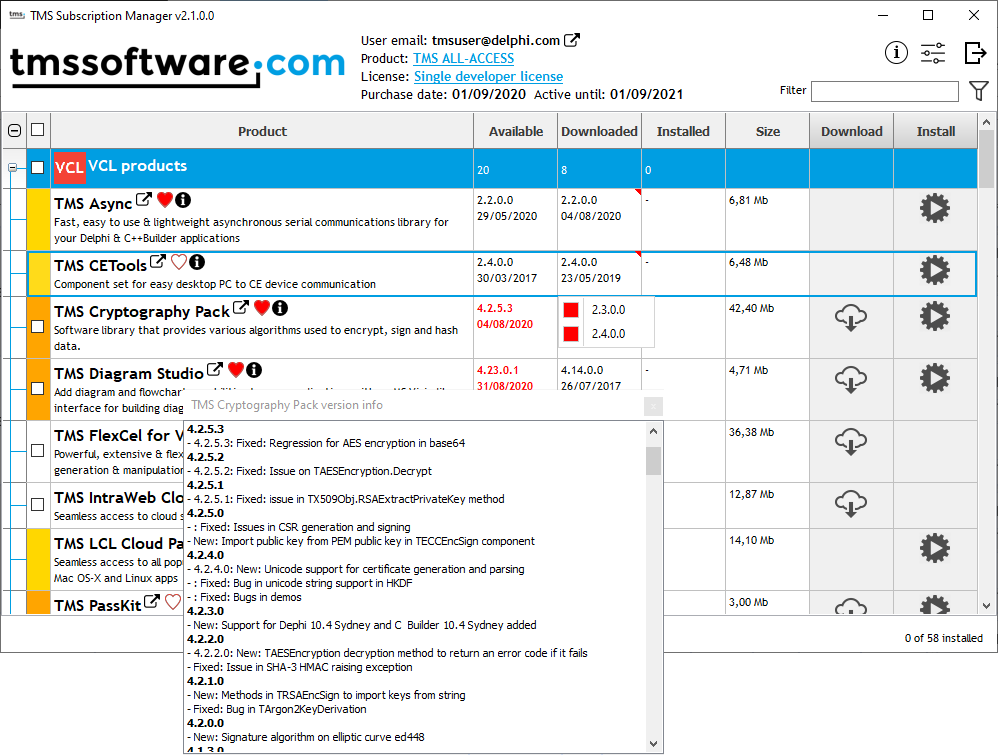Select downloaded version 2.4.0.0 red square

pos(571,334)
